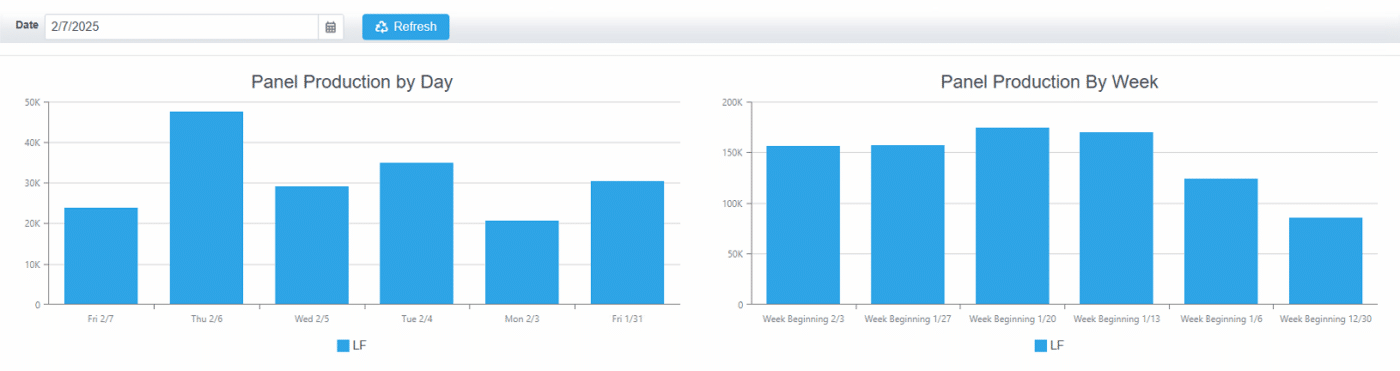Select the Thu 2/6 bar
Viewport: 1400px width, 371px height.
206,208
